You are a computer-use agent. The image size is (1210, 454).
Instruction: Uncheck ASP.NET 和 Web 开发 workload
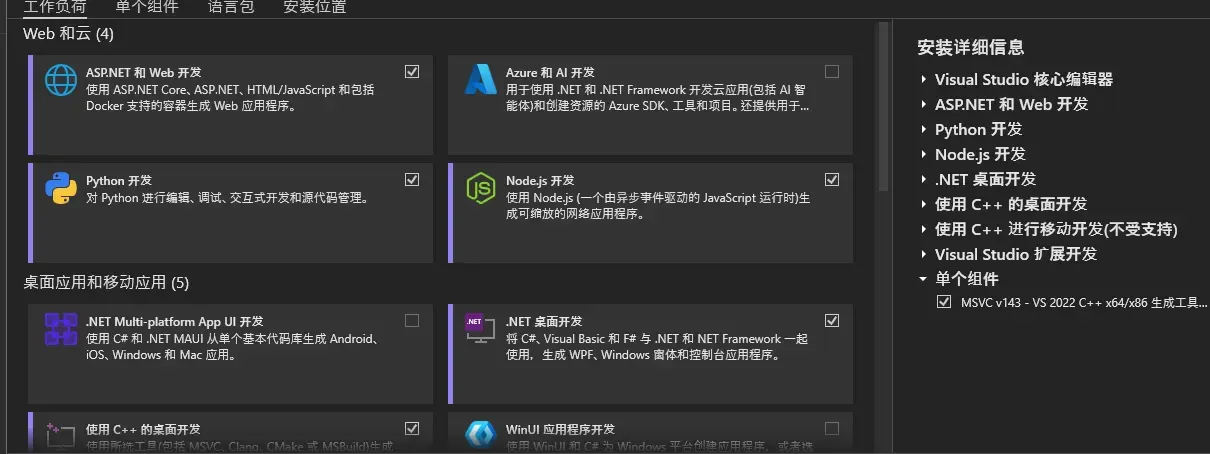tap(412, 72)
